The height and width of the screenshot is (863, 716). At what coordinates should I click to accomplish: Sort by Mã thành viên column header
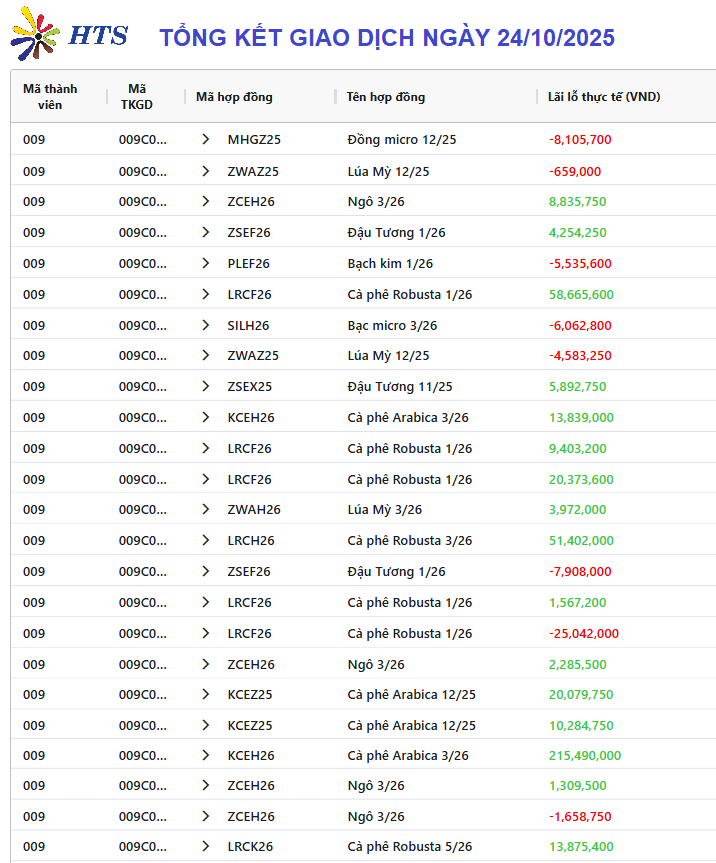pos(50,97)
